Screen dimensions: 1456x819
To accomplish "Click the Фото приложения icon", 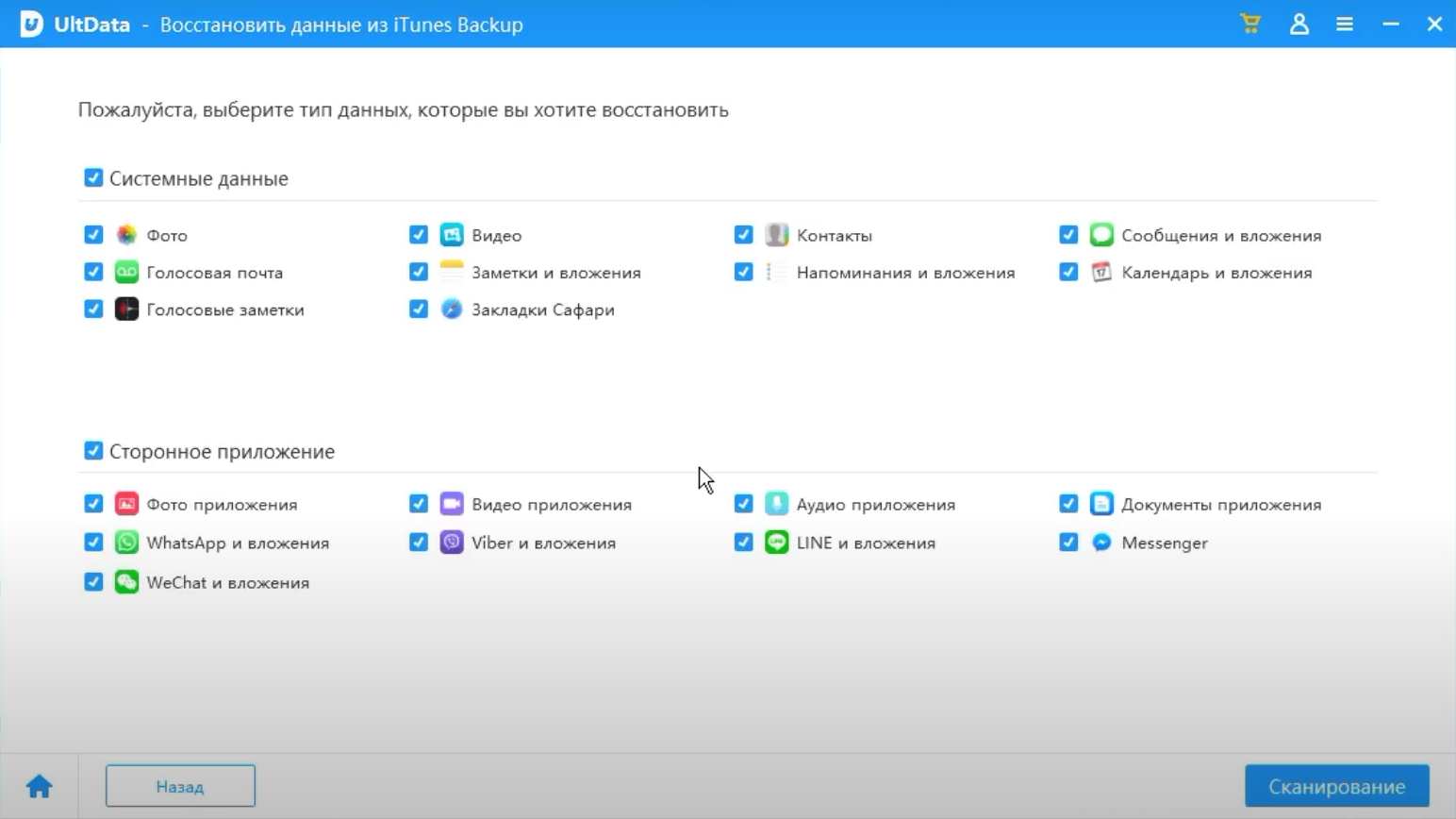I will [x=126, y=504].
